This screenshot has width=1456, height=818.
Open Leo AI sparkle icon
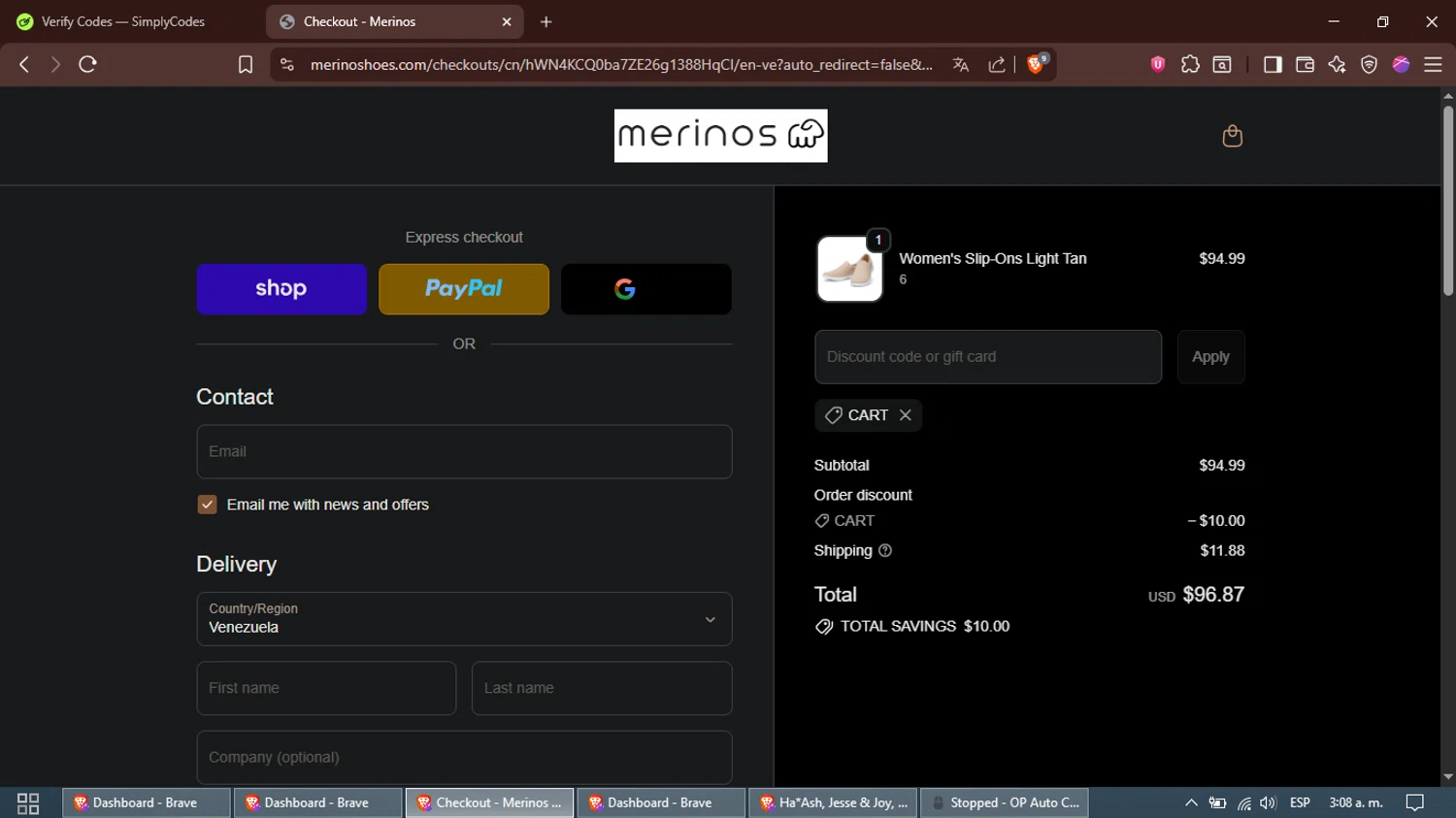click(1337, 64)
